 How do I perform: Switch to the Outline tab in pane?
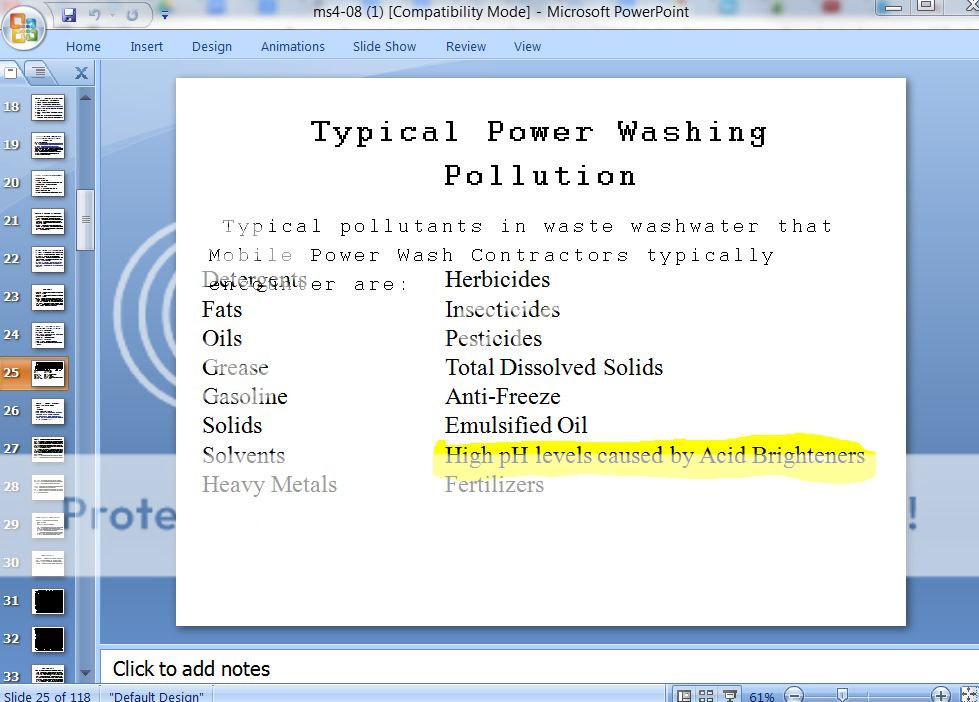pos(38,72)
